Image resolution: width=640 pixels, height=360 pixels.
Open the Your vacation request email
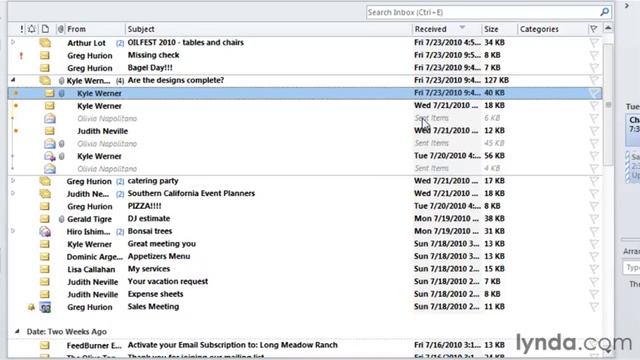[304, 282]
